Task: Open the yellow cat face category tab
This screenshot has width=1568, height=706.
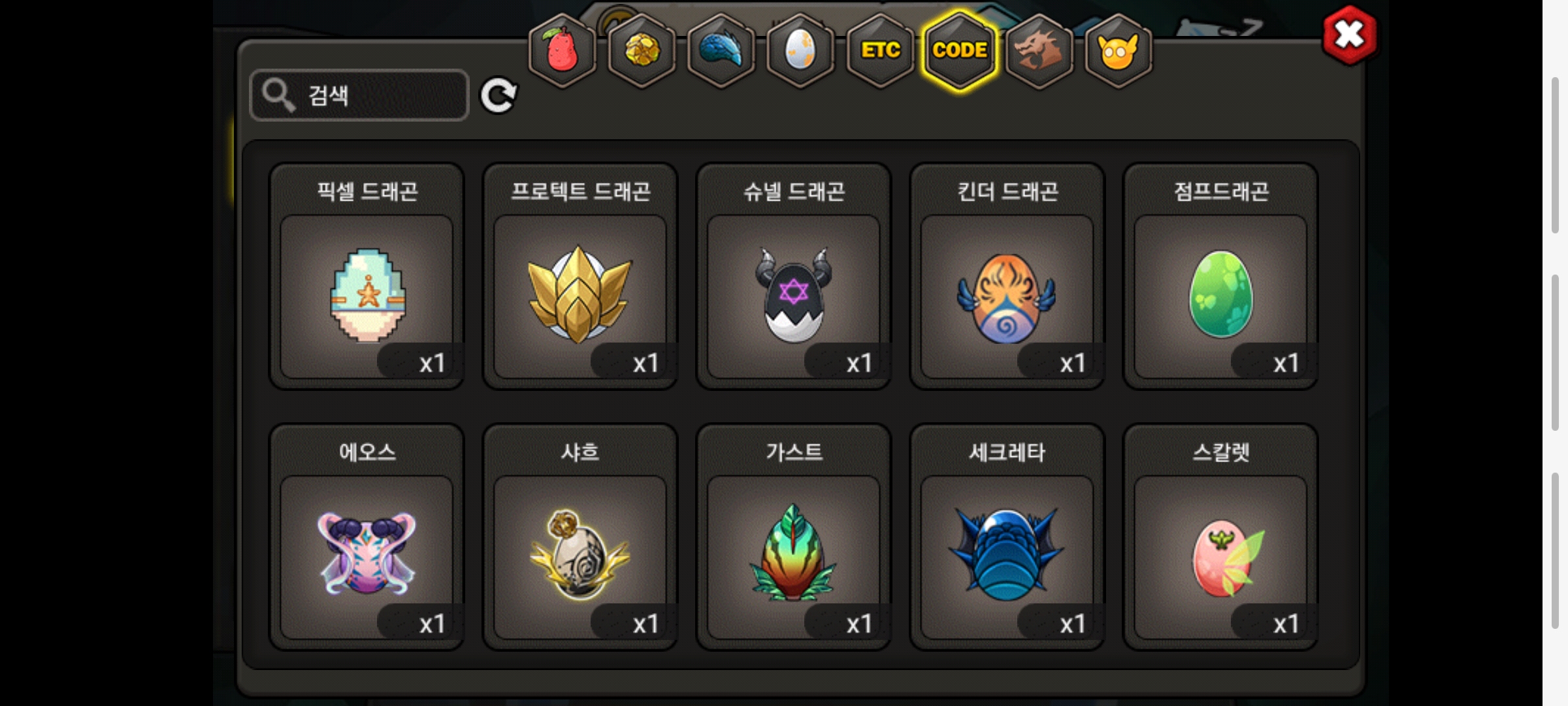Action: [1119, 50]
